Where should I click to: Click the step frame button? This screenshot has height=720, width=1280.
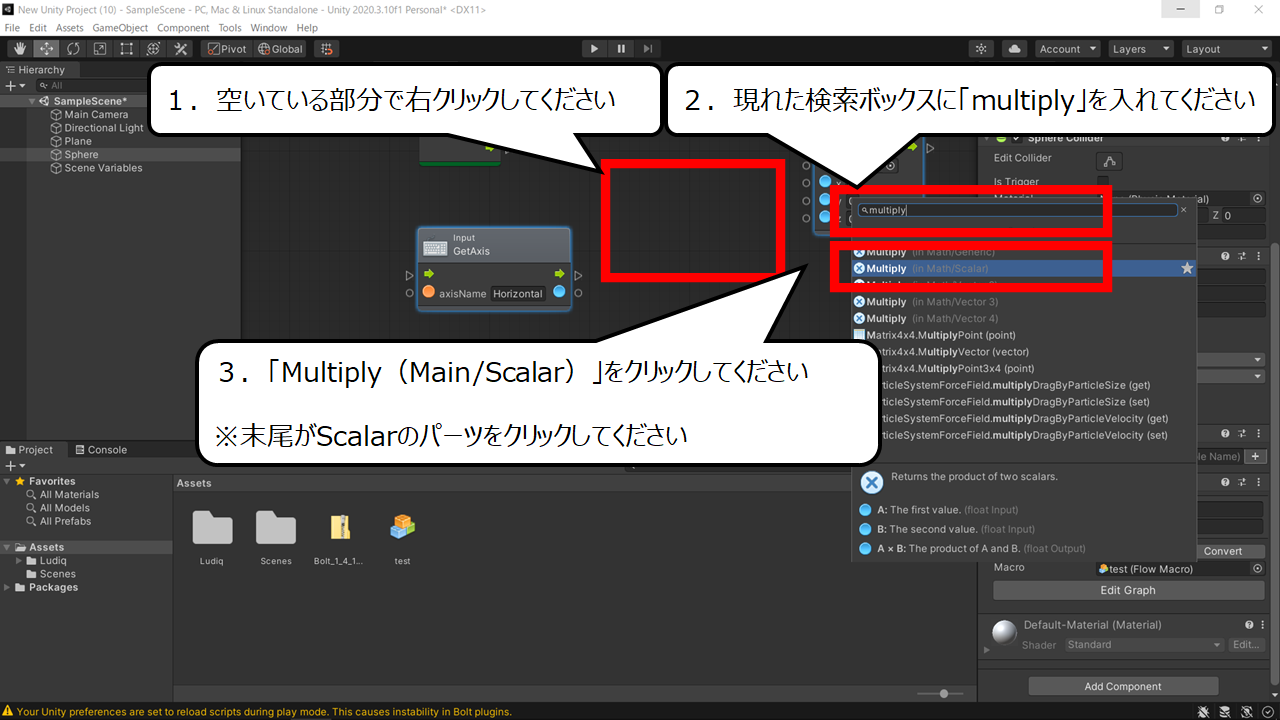pyautogui.click(x=648, y=48)
